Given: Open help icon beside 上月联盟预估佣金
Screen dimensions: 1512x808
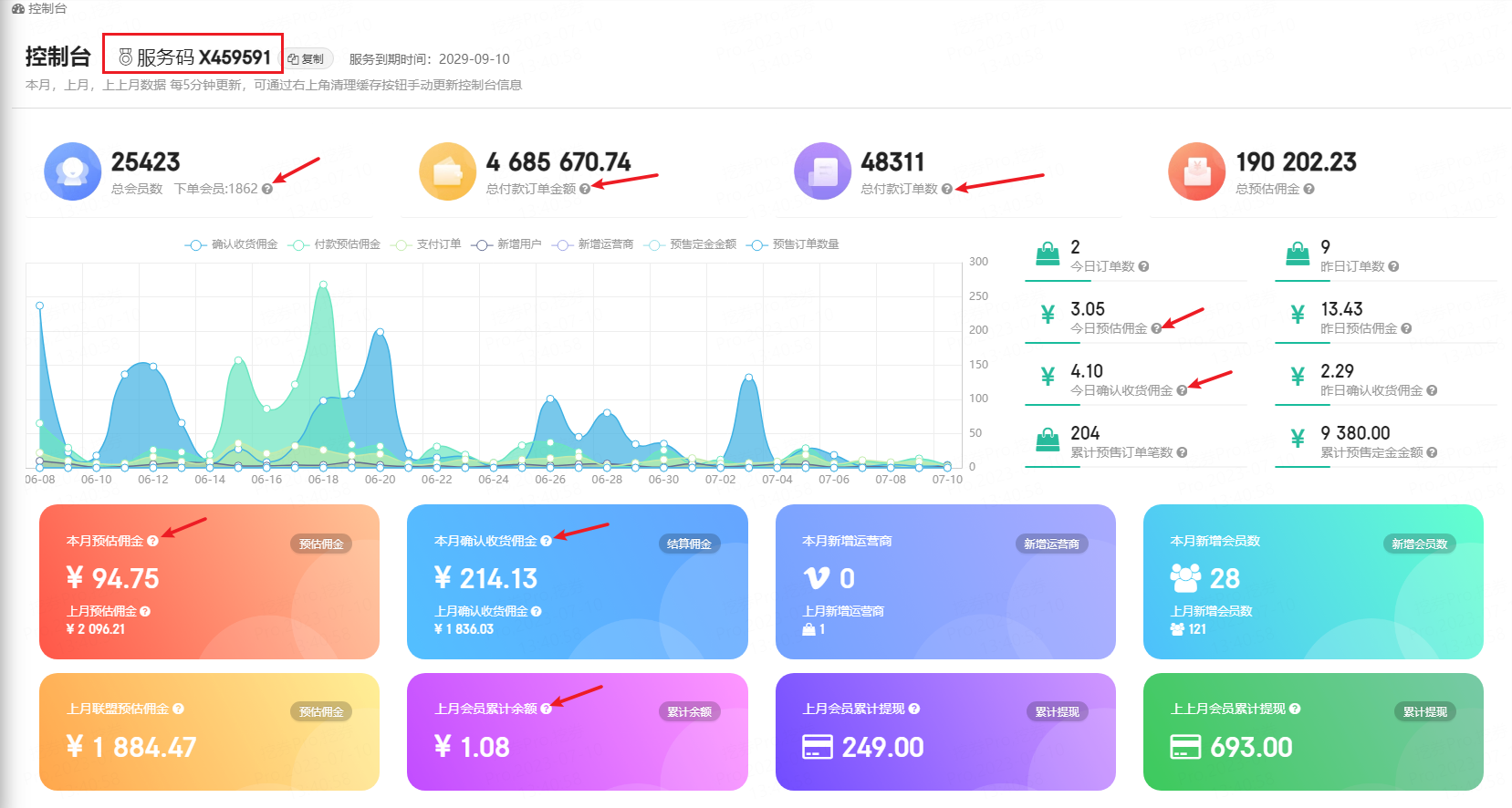Looking at the screenshot, I should point(178,709).
